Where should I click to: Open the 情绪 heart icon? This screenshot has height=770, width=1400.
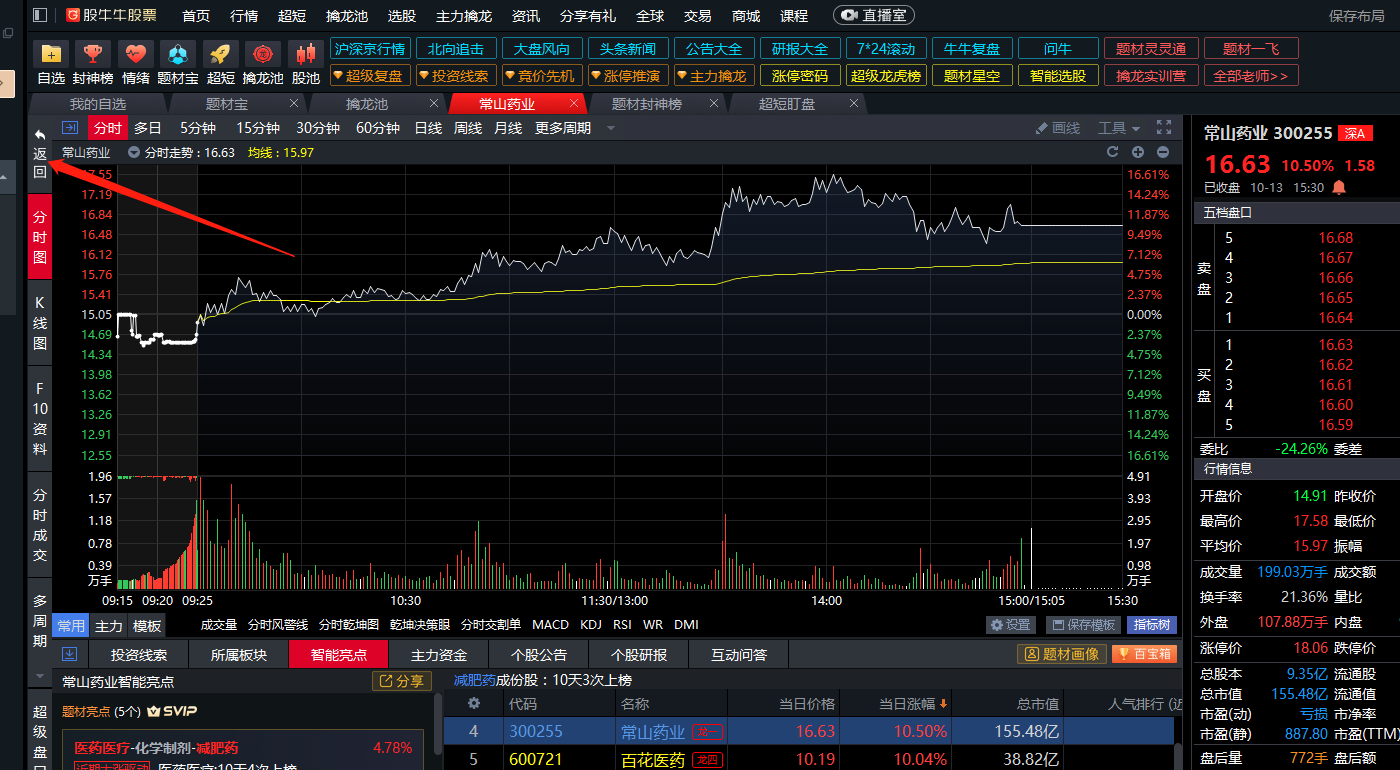(136, 54)
